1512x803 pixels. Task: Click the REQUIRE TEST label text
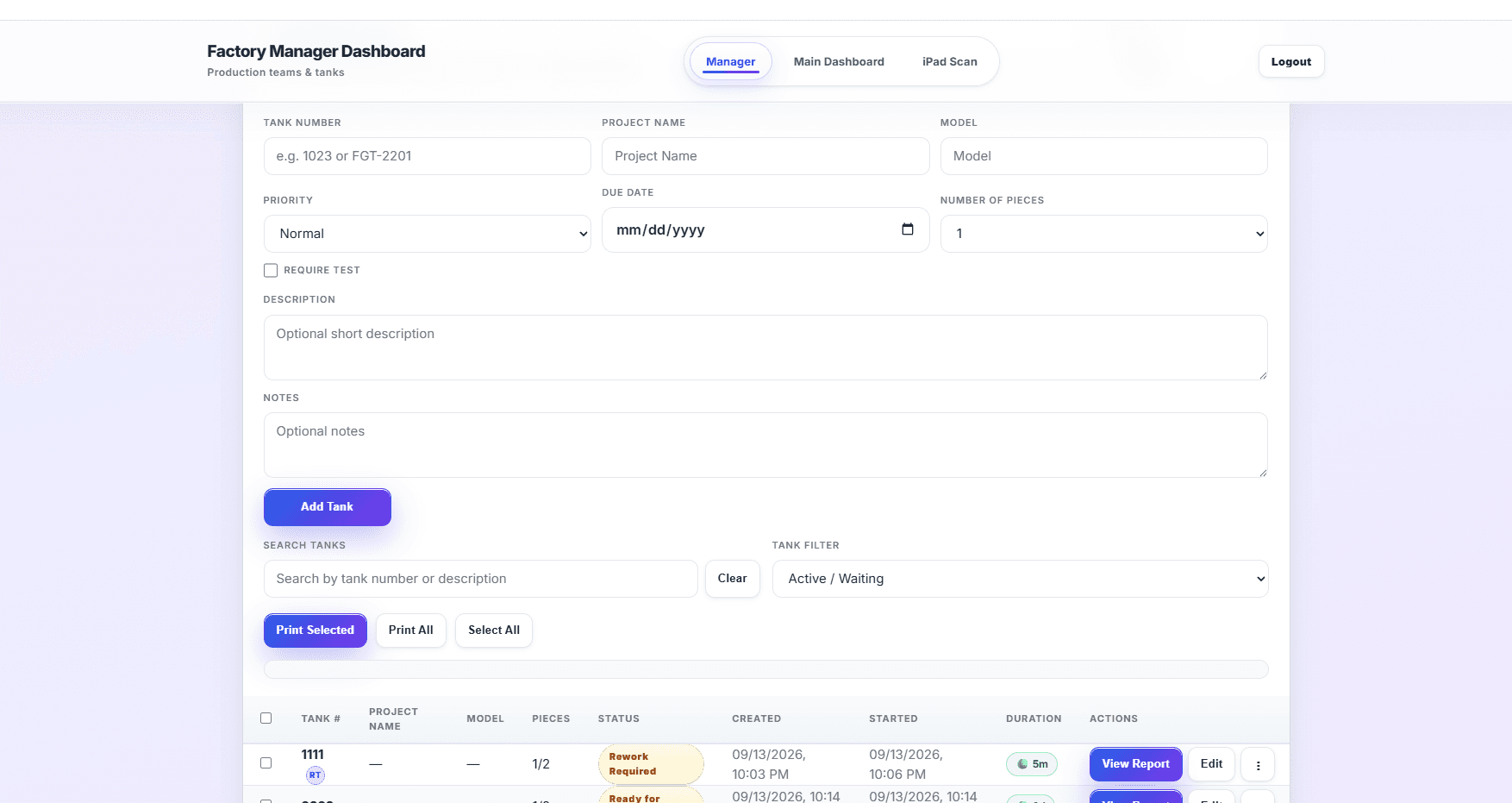pyautogui.click(x=322, y=271)
